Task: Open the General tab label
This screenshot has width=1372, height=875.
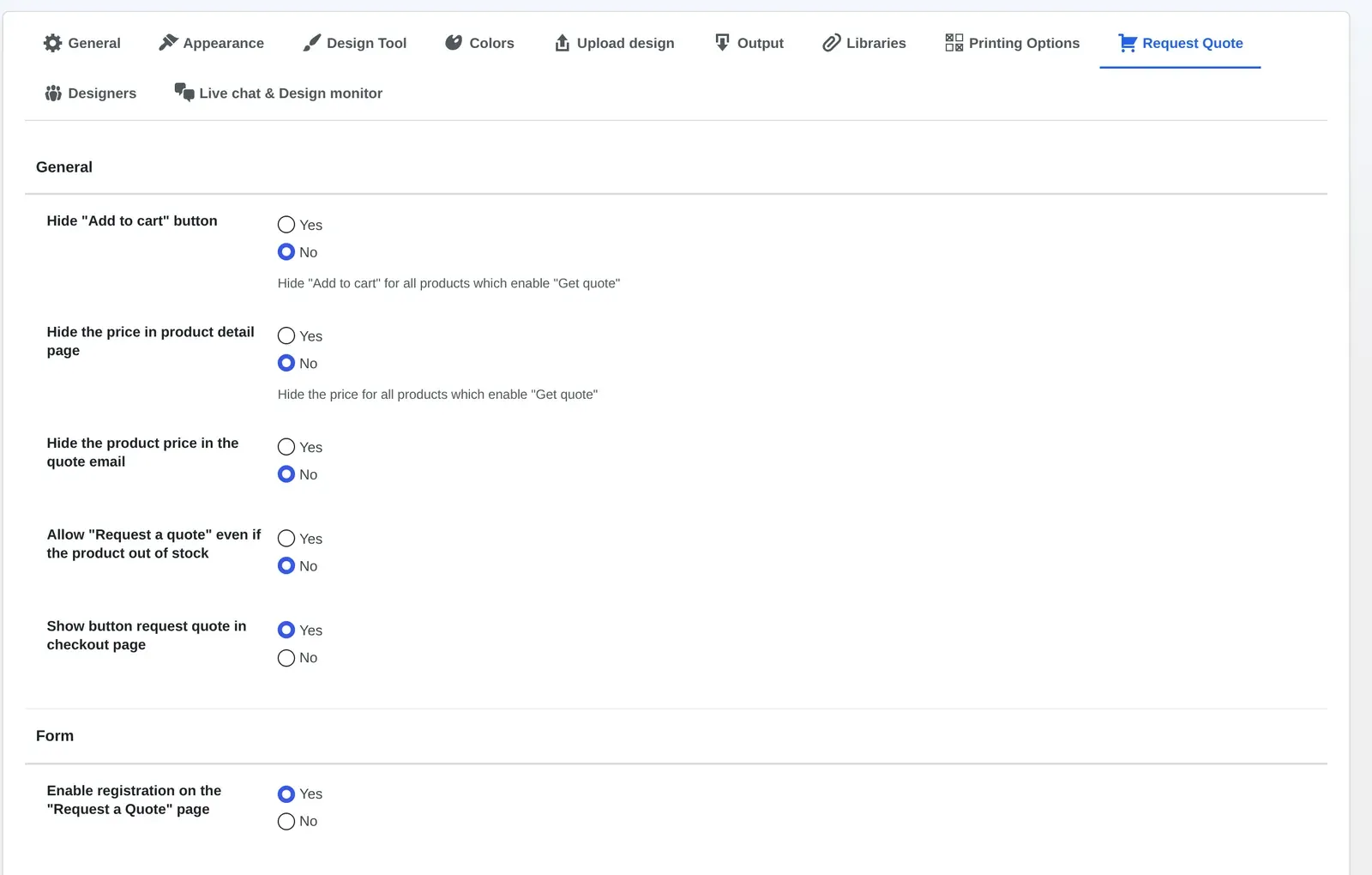Action: tap(94, 43)
